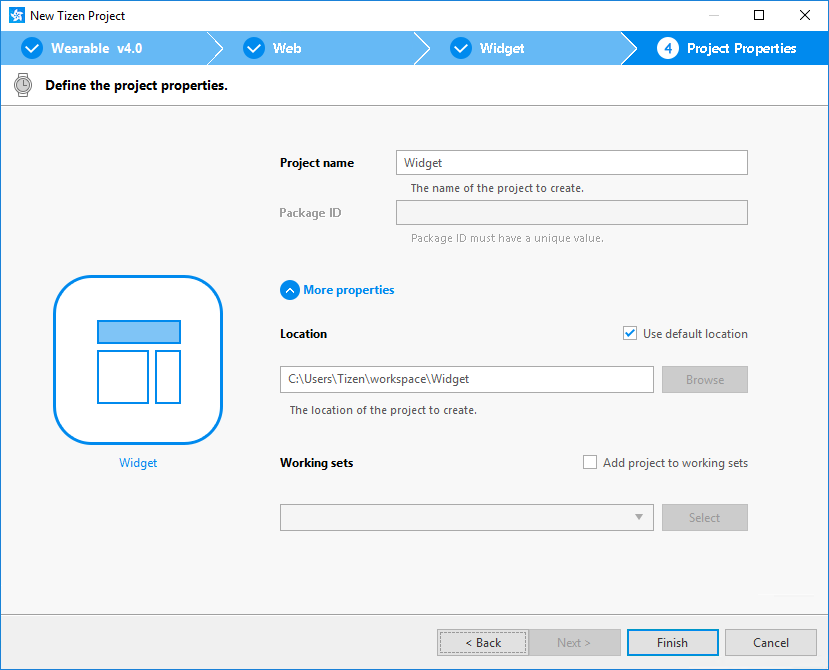Collapse More properties using the chevron icon
This screenshot has height=670, width=829.
[x=290, y=290]
